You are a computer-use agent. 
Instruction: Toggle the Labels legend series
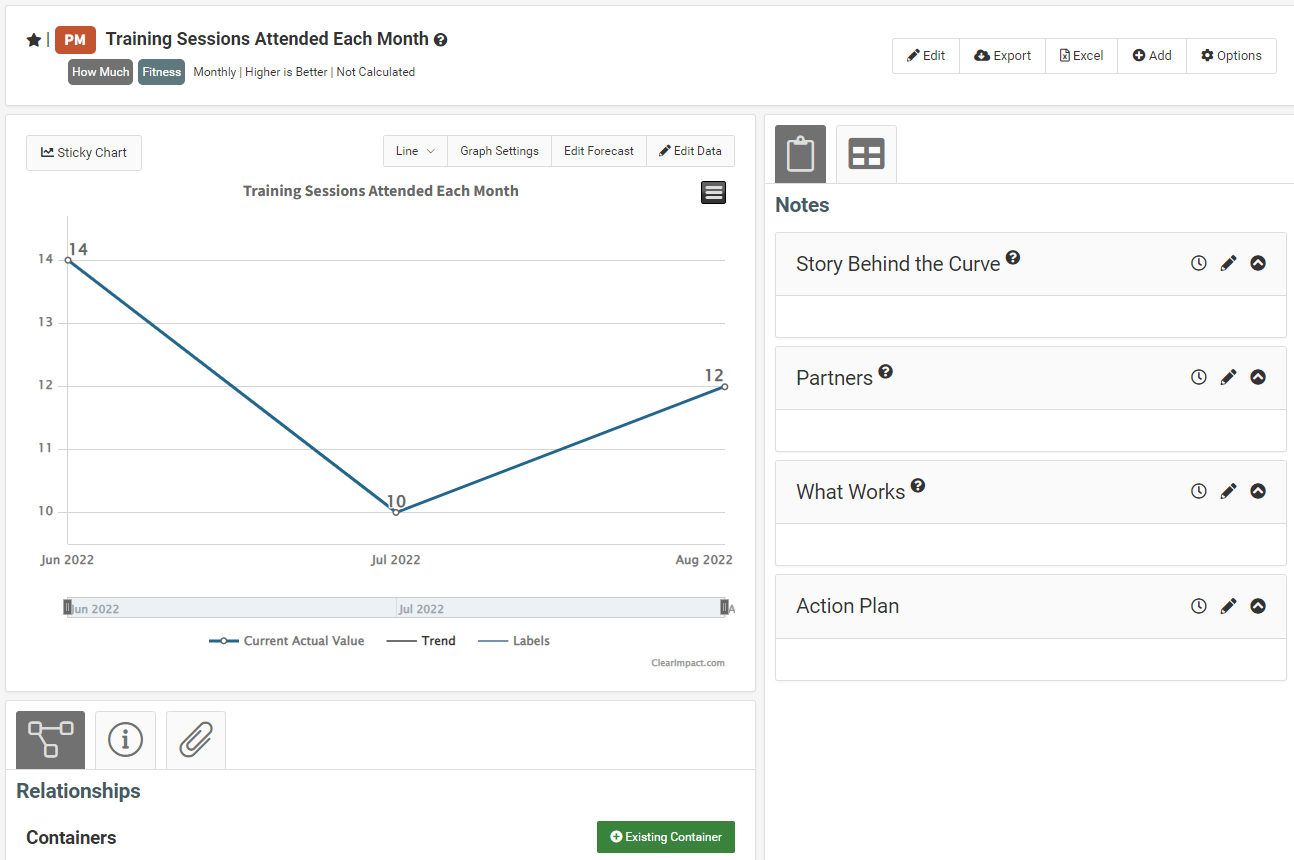[514, 641]
